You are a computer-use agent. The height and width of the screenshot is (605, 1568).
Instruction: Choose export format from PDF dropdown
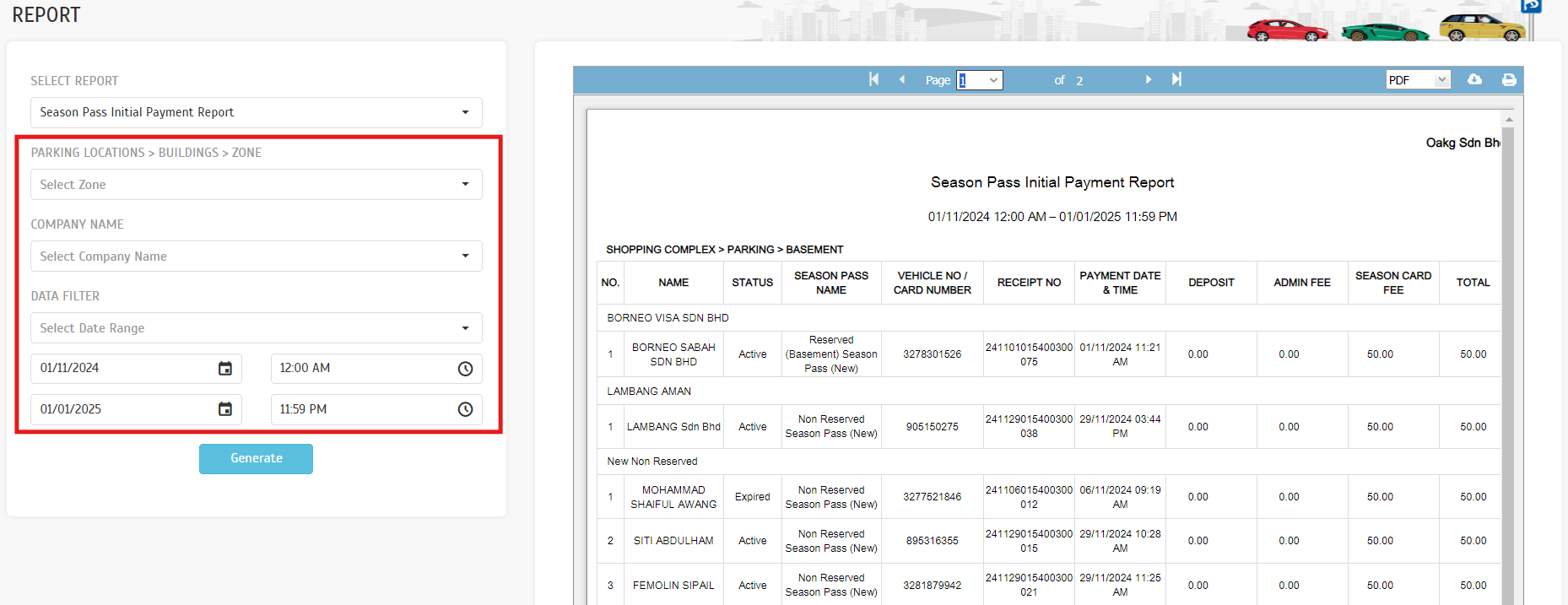[1417, 80]
